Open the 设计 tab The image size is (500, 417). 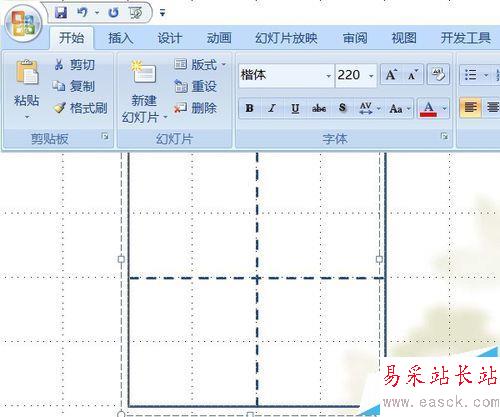pyautogui.click(x=169, y=38)
